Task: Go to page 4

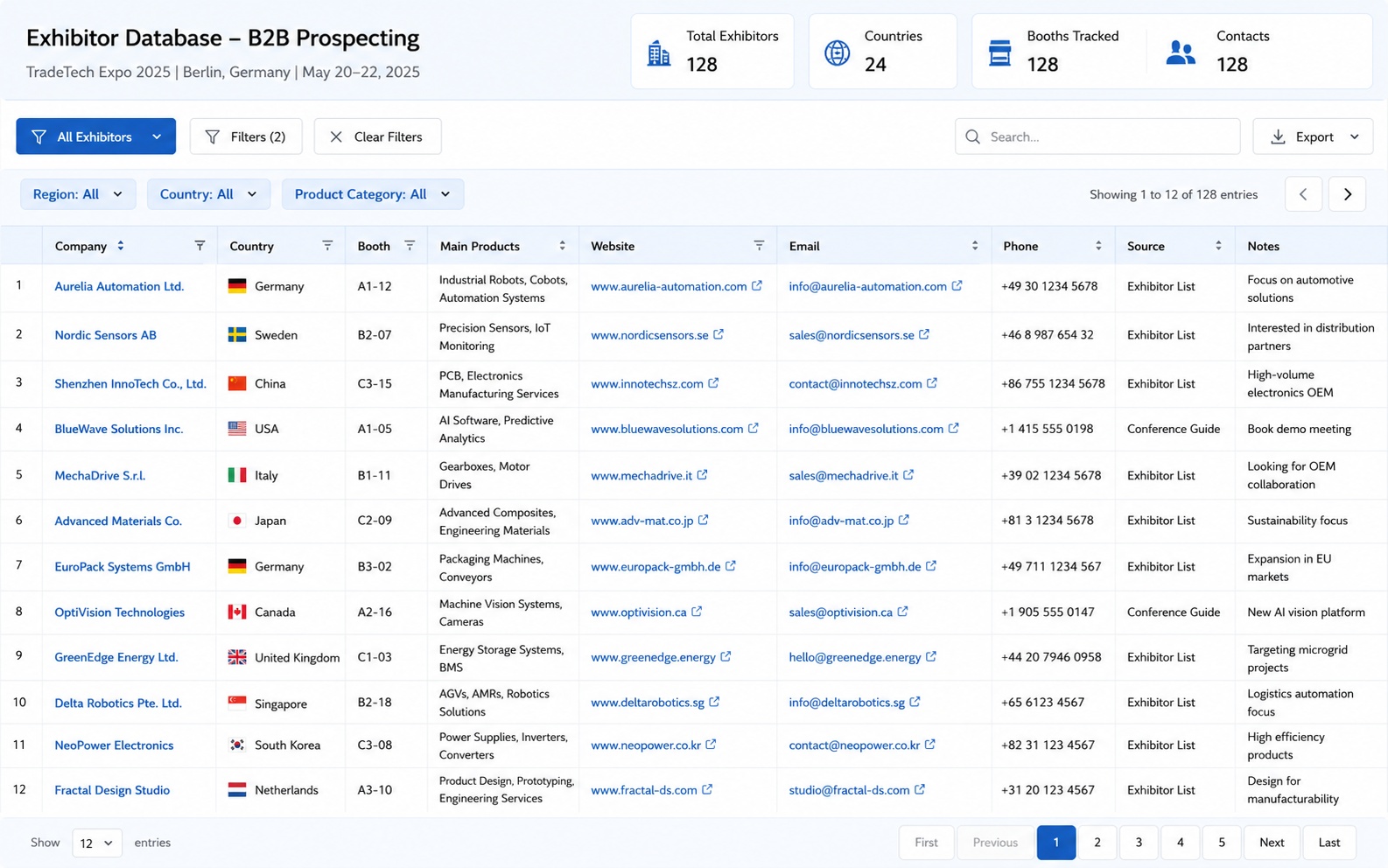Action: click(1181, 843)
